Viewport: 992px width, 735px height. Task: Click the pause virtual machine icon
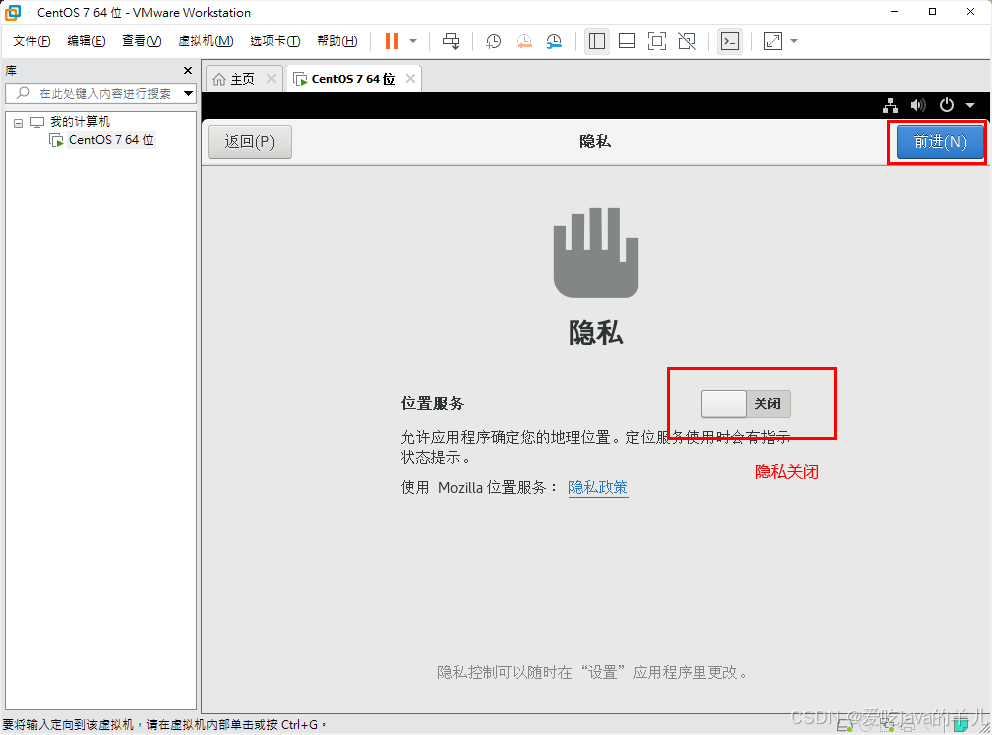tap(392, 41)
